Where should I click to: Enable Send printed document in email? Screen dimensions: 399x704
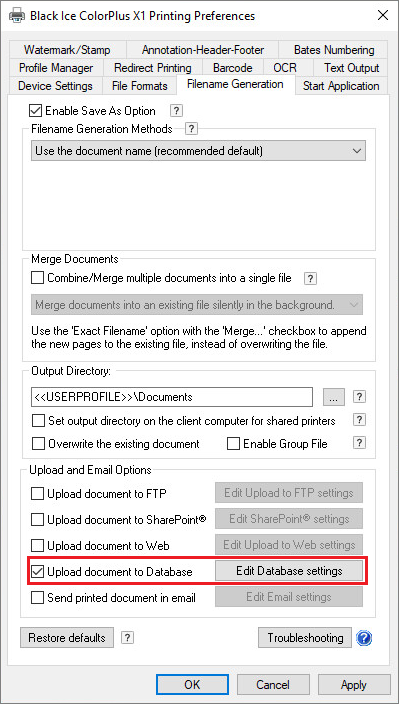(x=38, y=598)
